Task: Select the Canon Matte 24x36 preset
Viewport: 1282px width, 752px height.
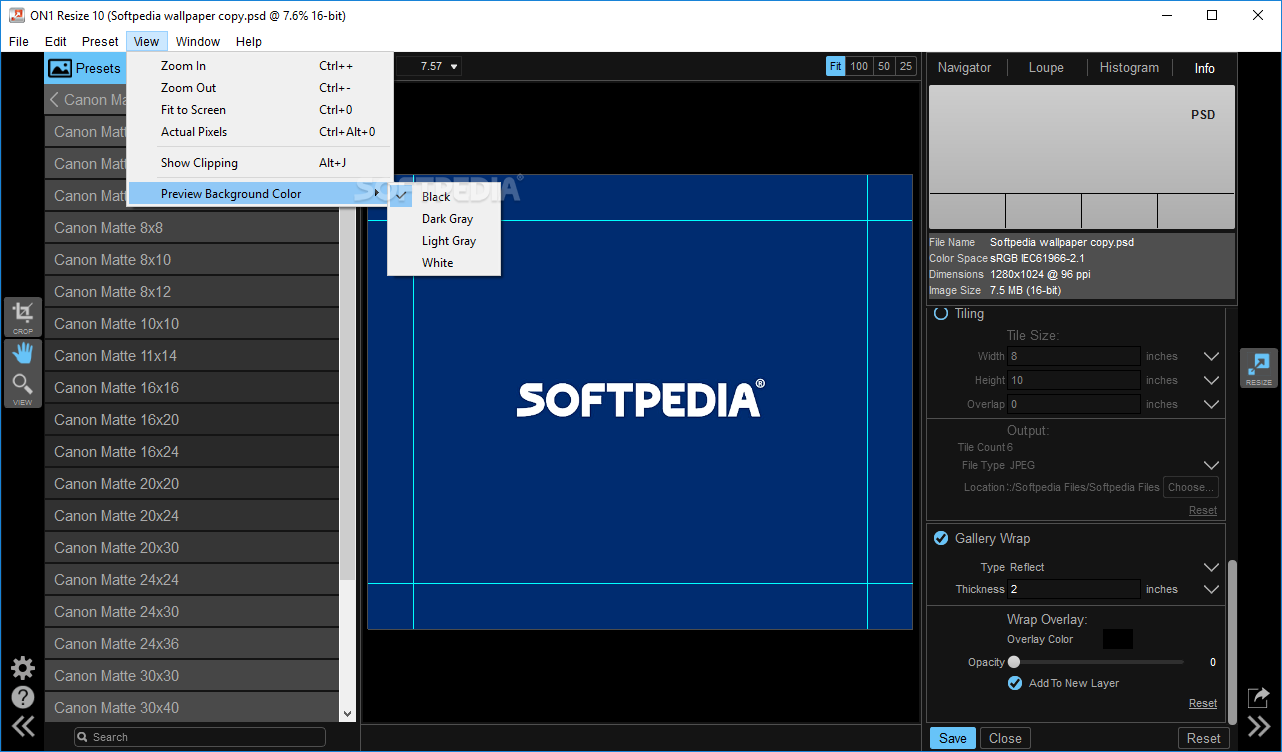Action: coord(192,644)
